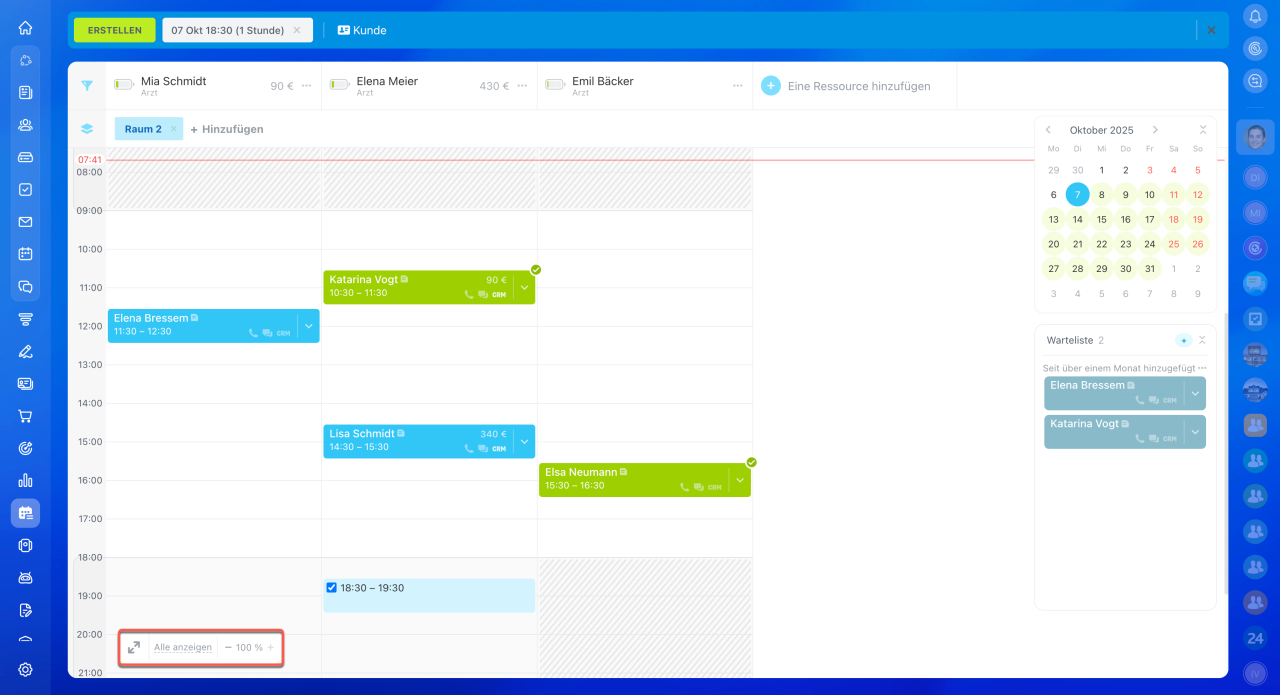Collapse the Warteliste panel
Viewport: 1280px width, 695px height.
1203,340
